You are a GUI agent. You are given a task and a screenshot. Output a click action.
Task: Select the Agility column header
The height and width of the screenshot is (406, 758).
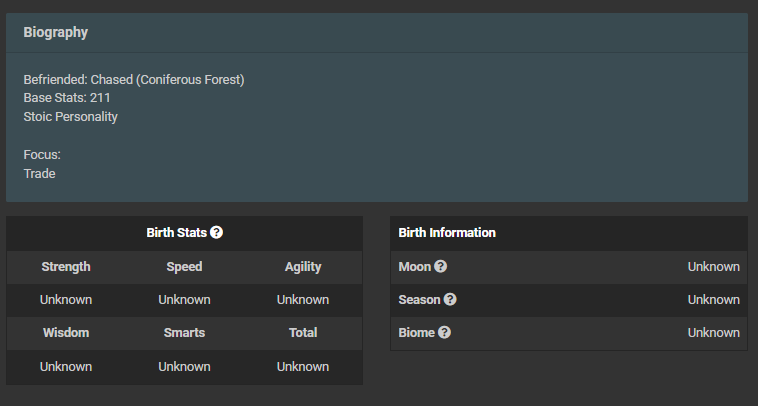pos(303,267)
